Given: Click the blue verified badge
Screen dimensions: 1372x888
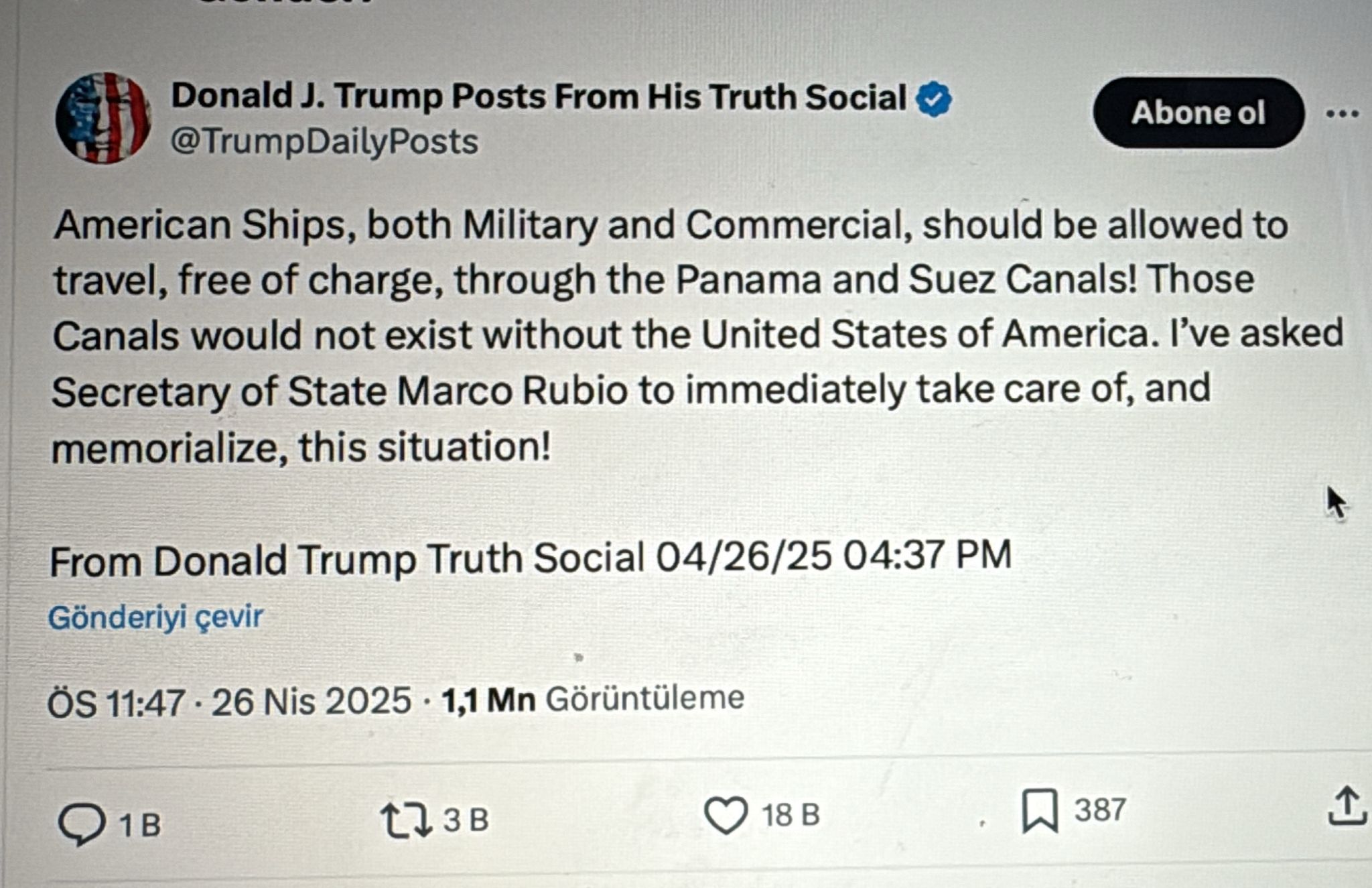Looking at the screenshot, I should tap(933, 99).
